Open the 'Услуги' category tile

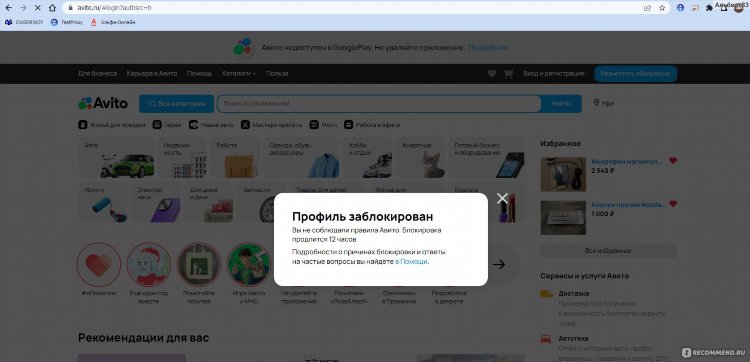103,202
